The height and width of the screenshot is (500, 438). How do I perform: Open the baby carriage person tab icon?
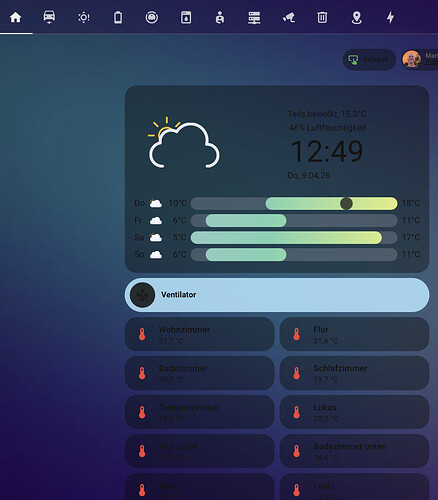point(220,17)
